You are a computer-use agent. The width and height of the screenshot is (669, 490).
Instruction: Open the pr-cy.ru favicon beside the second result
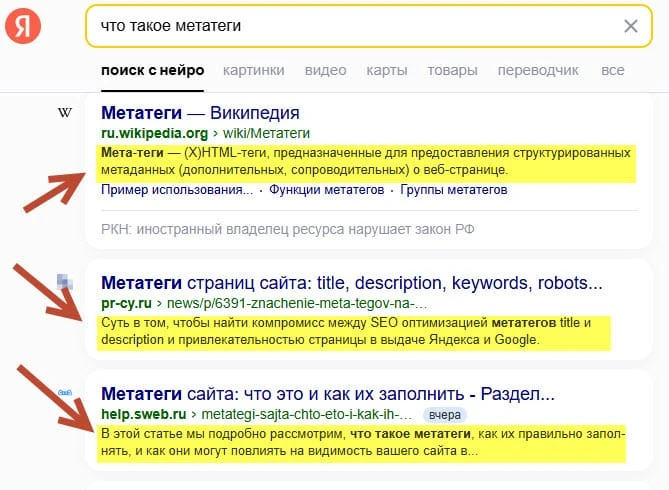click(x=65, y=282)
